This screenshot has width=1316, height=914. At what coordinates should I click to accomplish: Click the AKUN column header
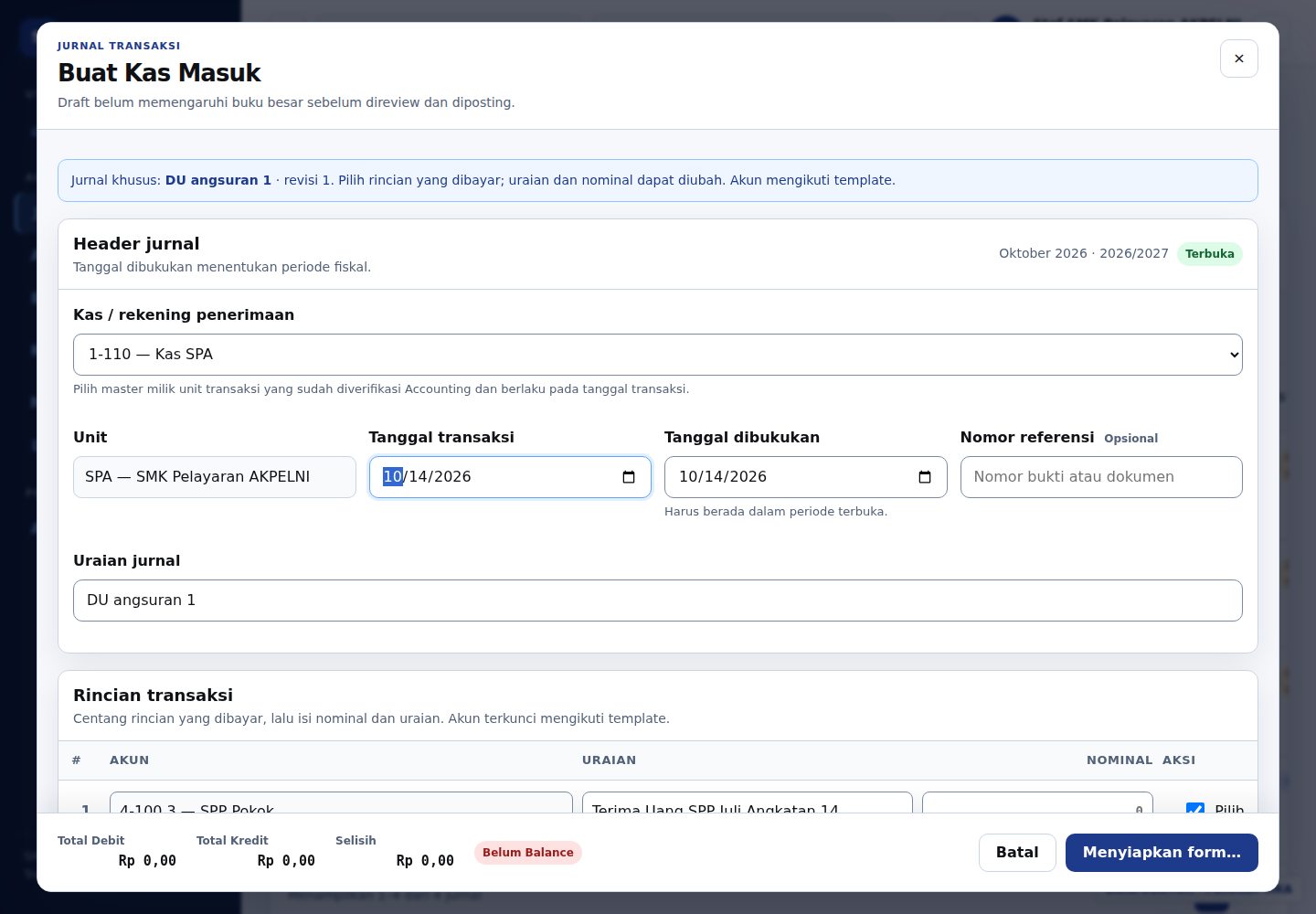[129, 760]
